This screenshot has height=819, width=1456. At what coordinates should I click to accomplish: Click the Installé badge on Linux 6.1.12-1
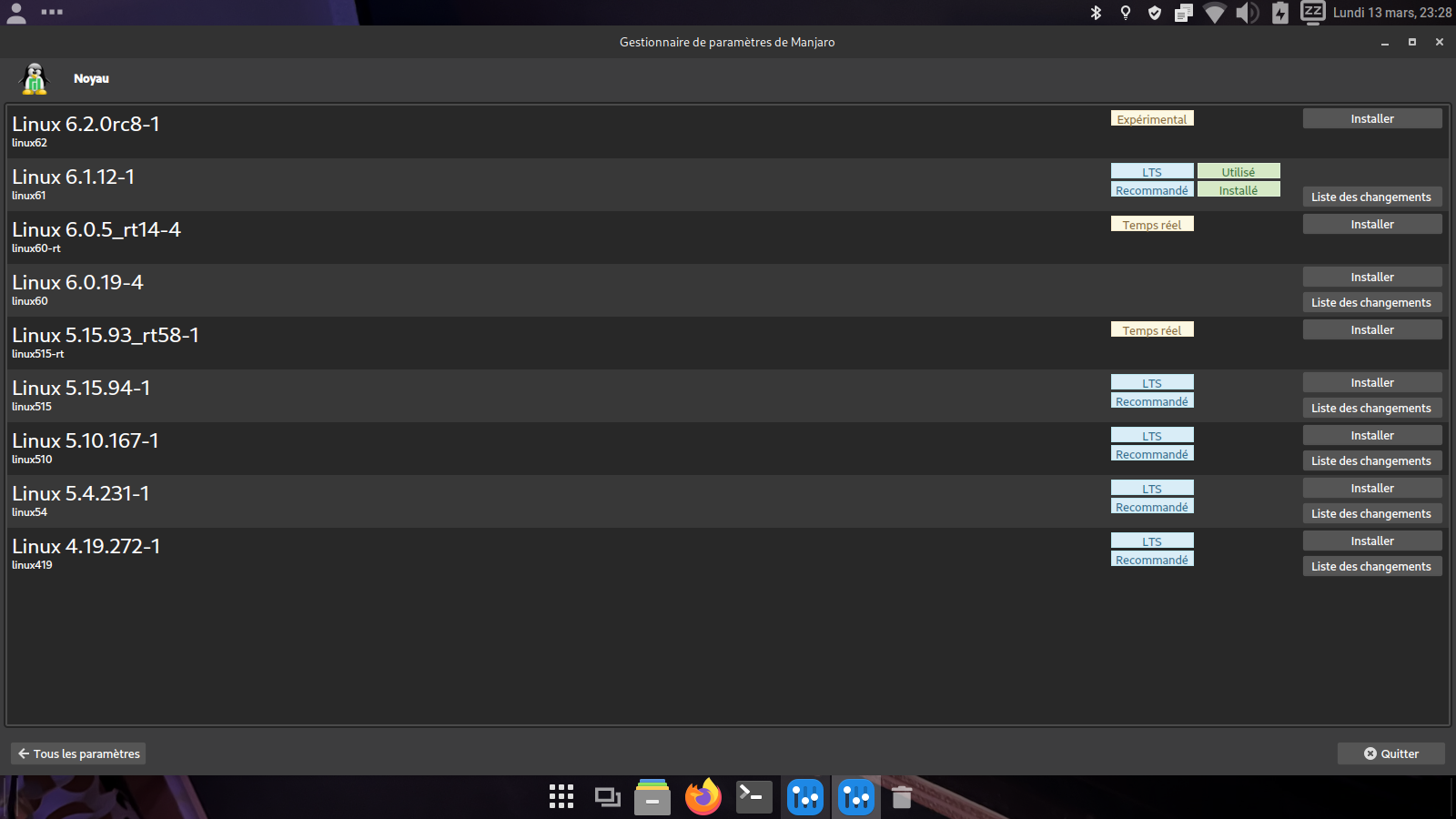(1239, 190)
